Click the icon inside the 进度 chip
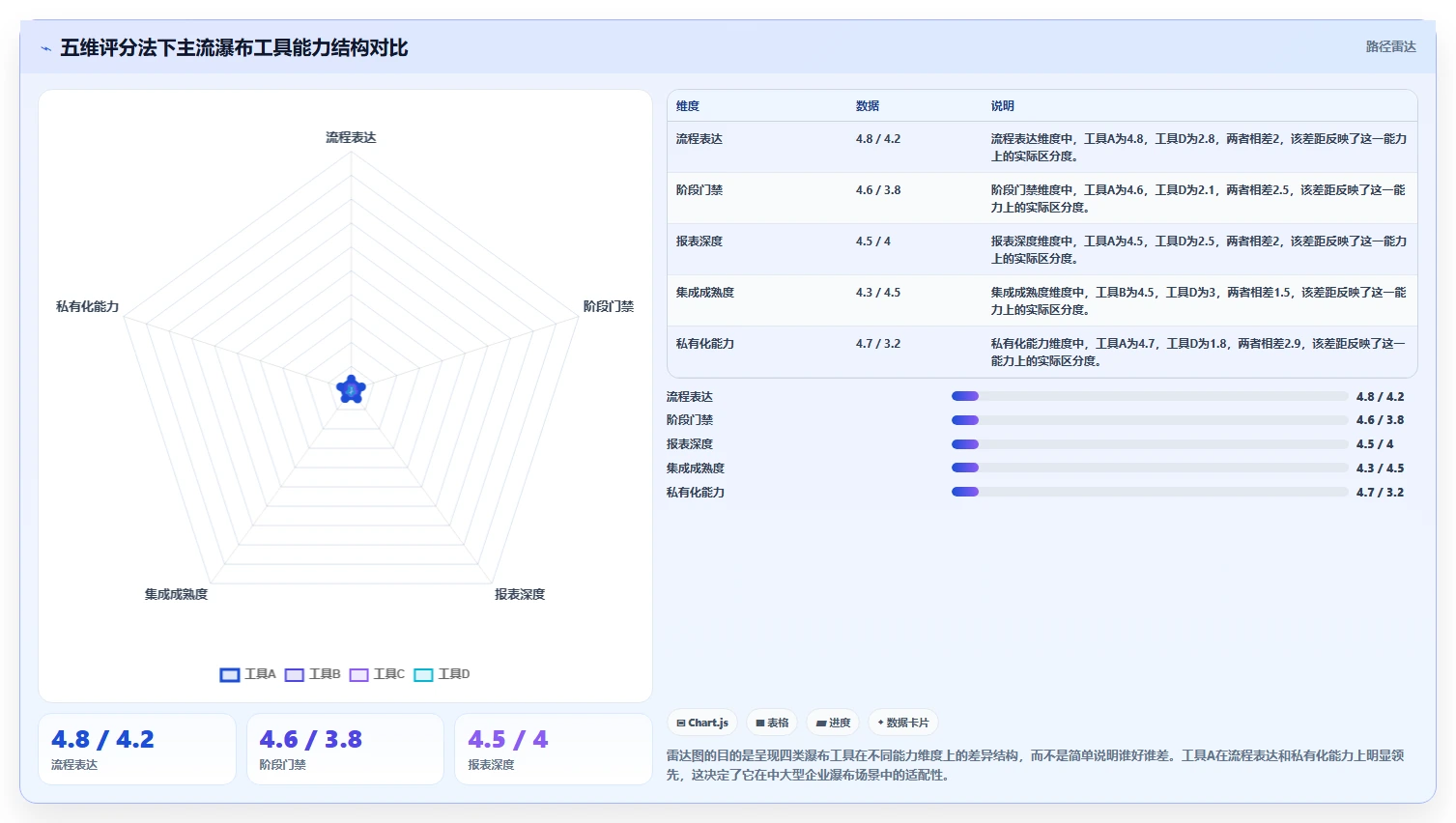 tap(821, 723)
